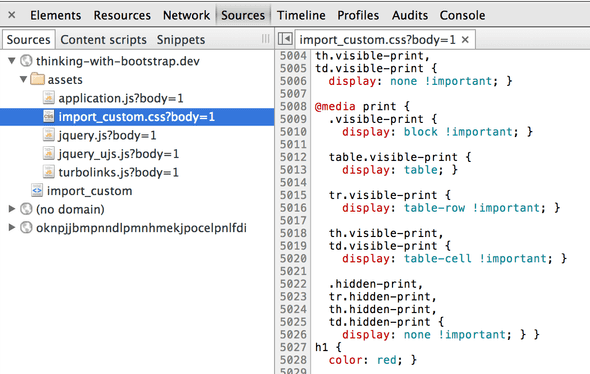This screenshot has width=590, height=374.
Task: Open turbolinks.js?body=1 in the file tree
Action: tap(119, 172)
